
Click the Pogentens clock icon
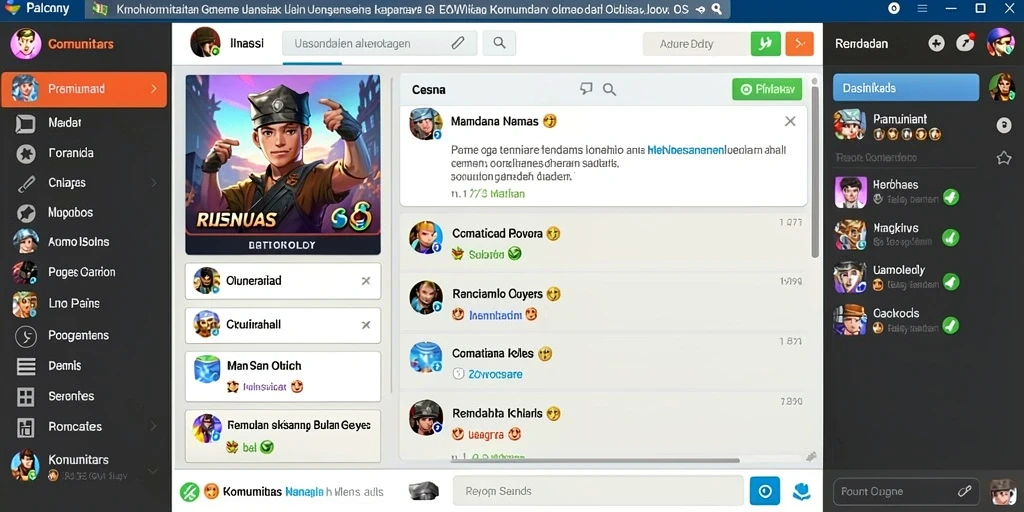click(25, 336)
